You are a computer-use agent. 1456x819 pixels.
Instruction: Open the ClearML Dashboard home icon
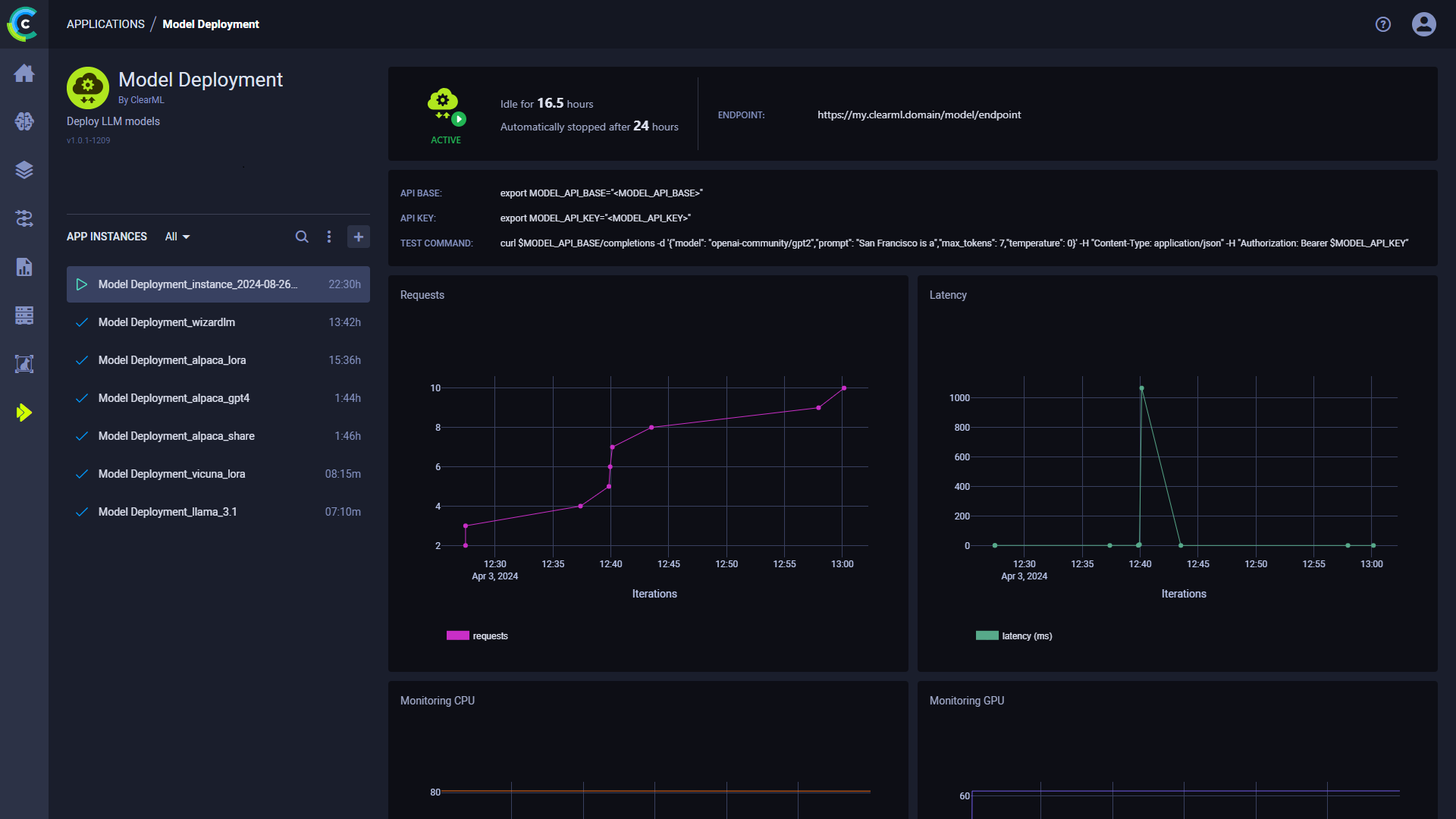click(24, 74)
